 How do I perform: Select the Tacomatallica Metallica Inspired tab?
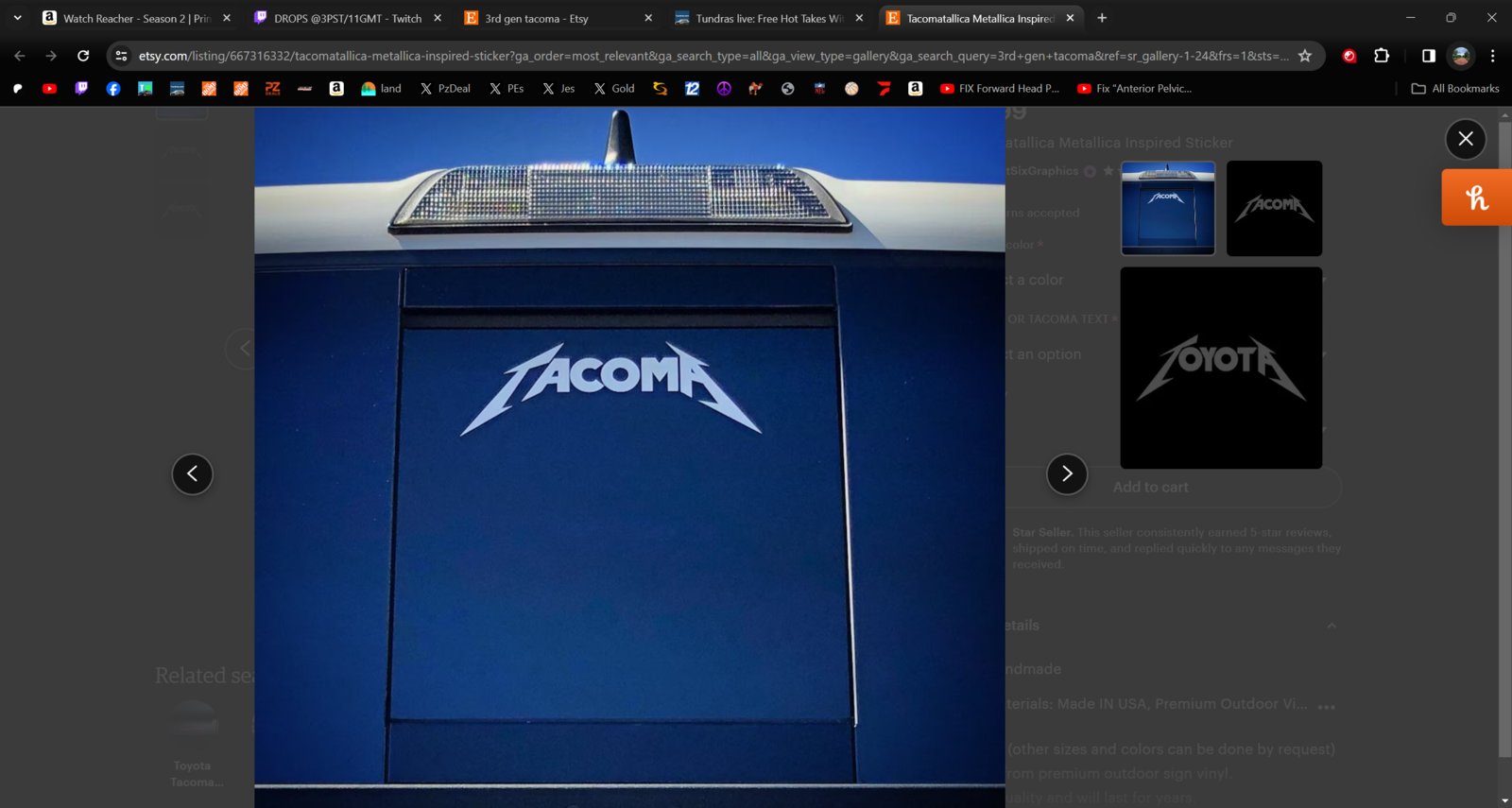pyautogui.click(x=980, y=18)
